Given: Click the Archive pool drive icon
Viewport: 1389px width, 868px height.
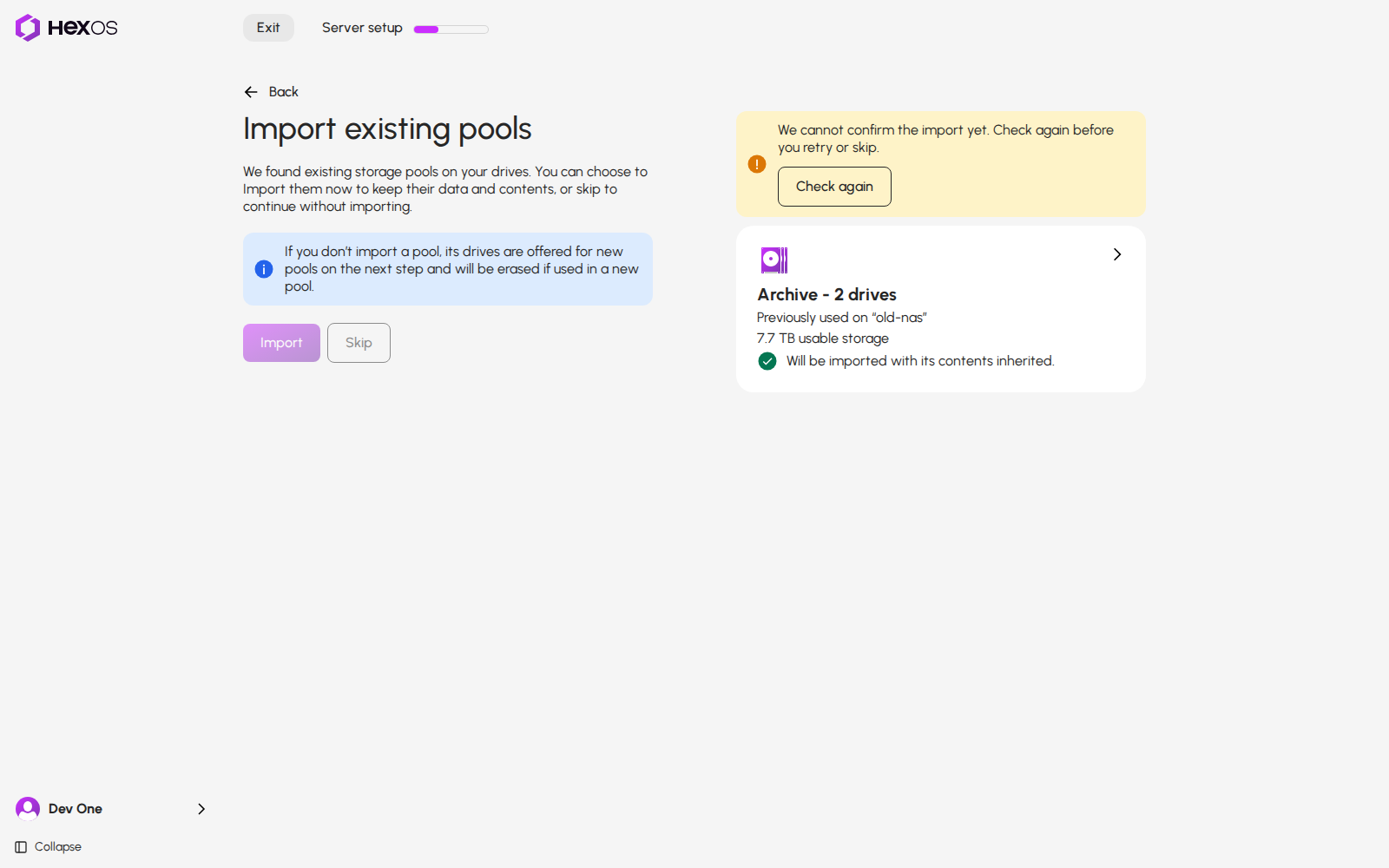Looking at the screenshot, I should tap(774, 260).
